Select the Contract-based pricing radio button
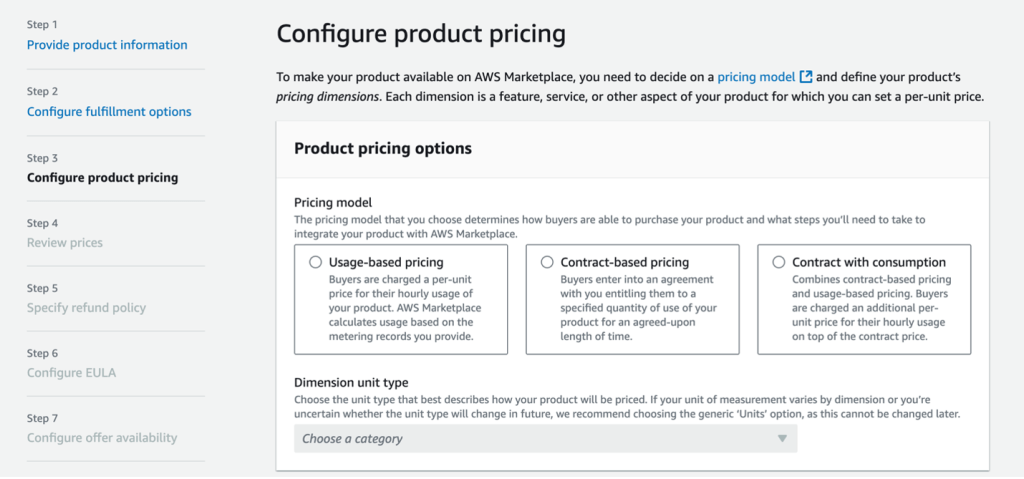 coord(546,262)
